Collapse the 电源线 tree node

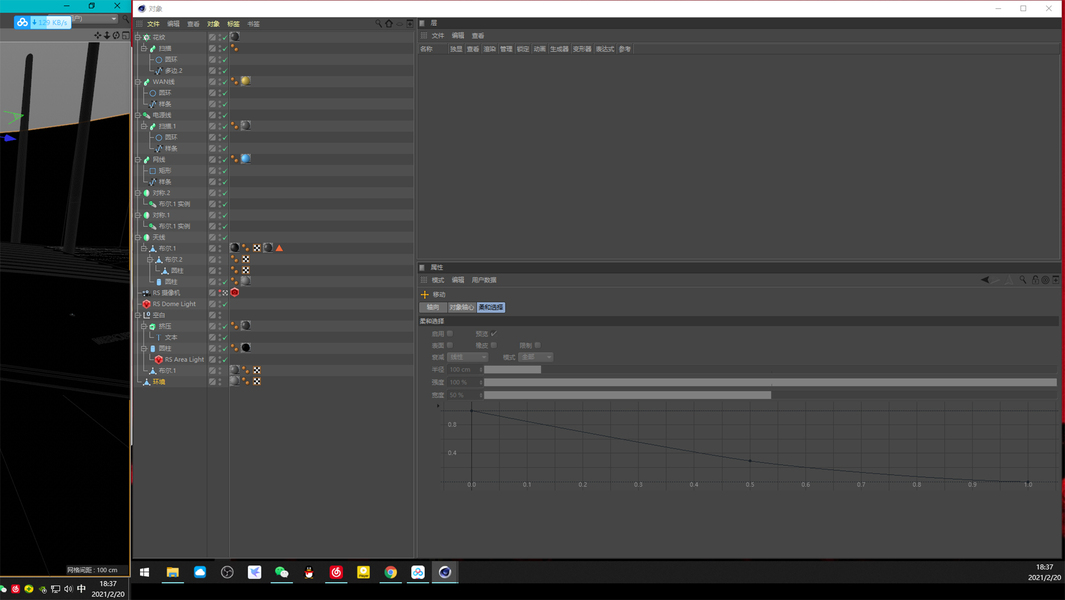pos(138,115)
